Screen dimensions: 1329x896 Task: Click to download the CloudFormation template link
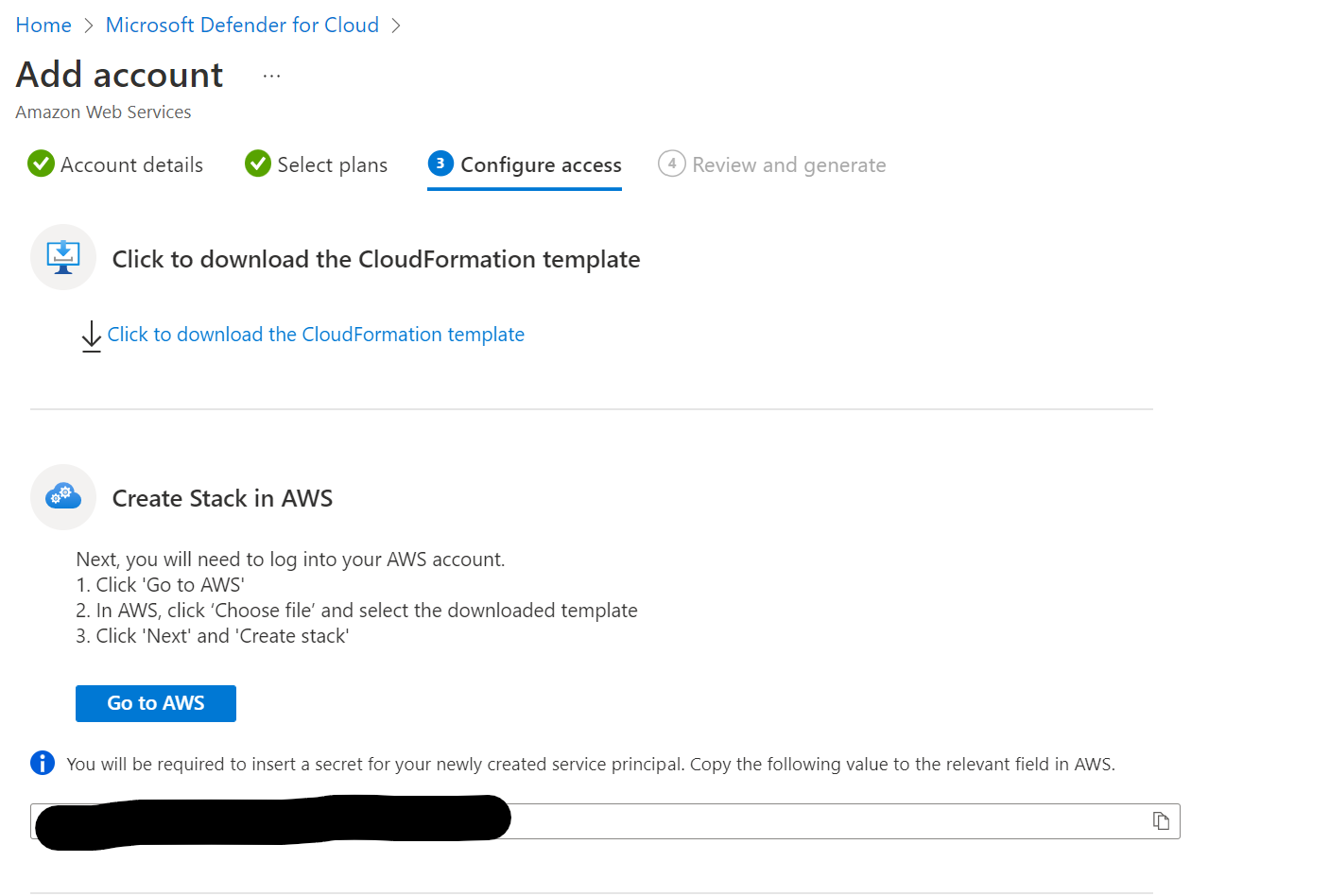pyautogui.click(x=316, y=335)
